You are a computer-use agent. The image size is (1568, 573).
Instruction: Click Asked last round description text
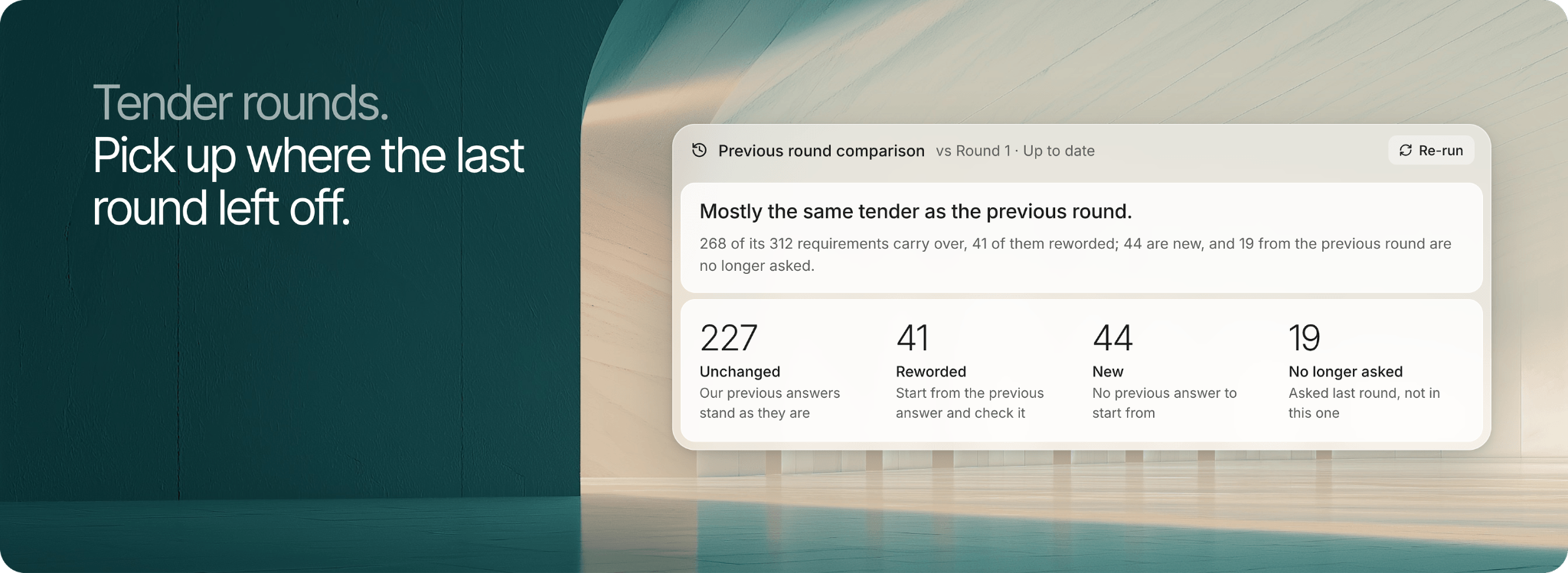click(1364, 403)
